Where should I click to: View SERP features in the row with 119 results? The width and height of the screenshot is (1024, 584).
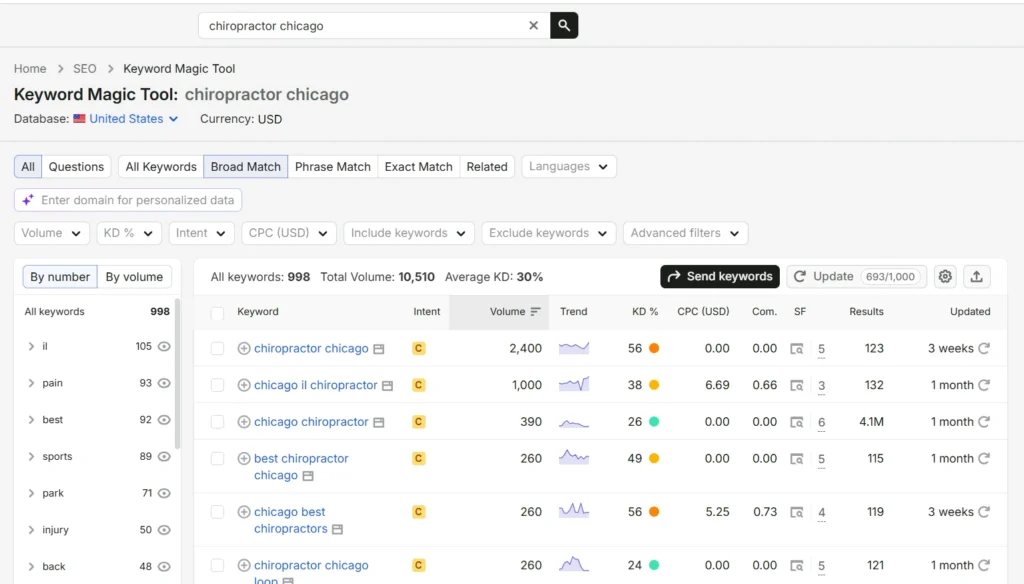pyautogui.click(x=797, y=512)
